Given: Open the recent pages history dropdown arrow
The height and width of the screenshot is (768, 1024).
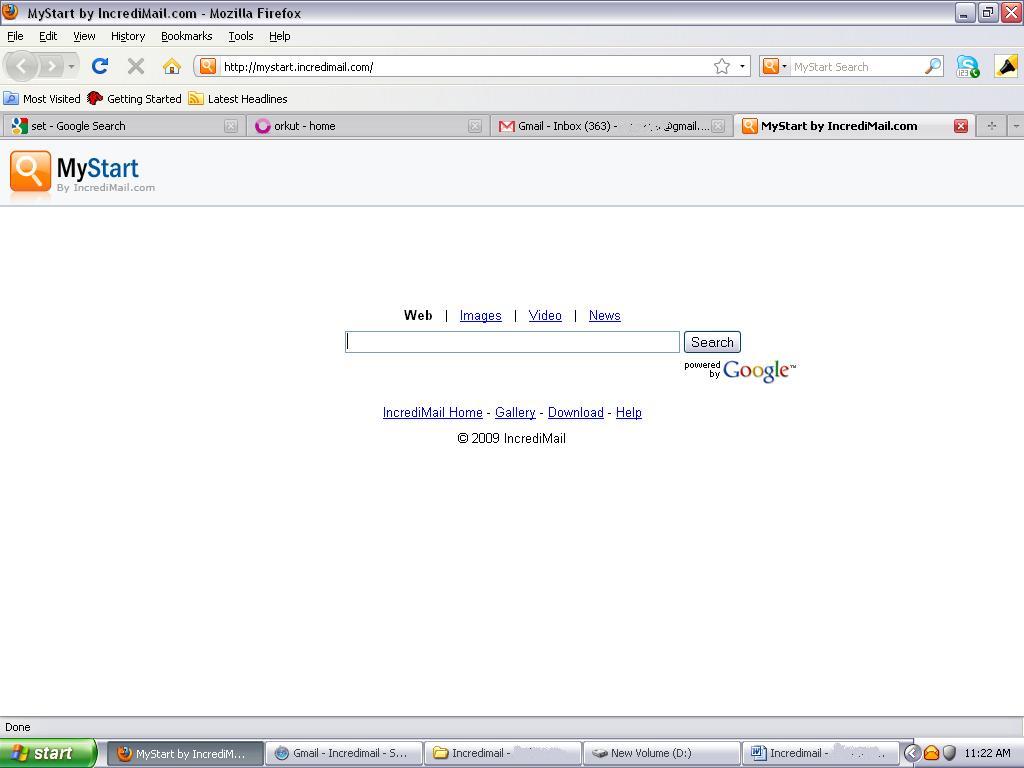Looking at the screenshot, I should 71,66.
